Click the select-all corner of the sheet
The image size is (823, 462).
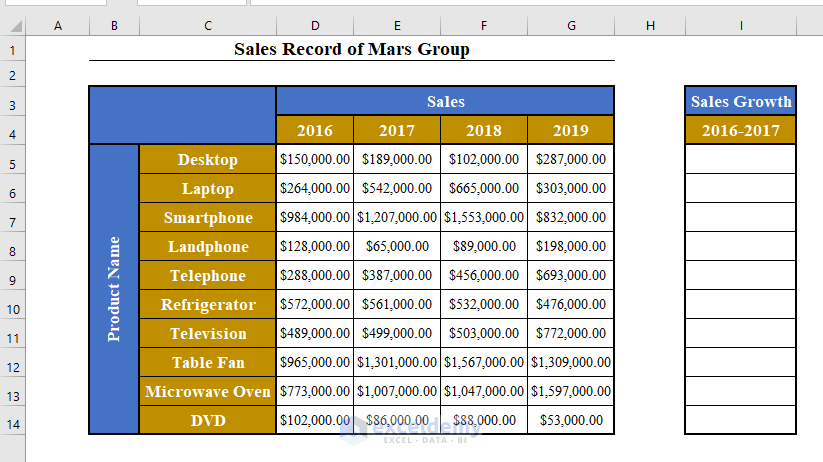13,25
